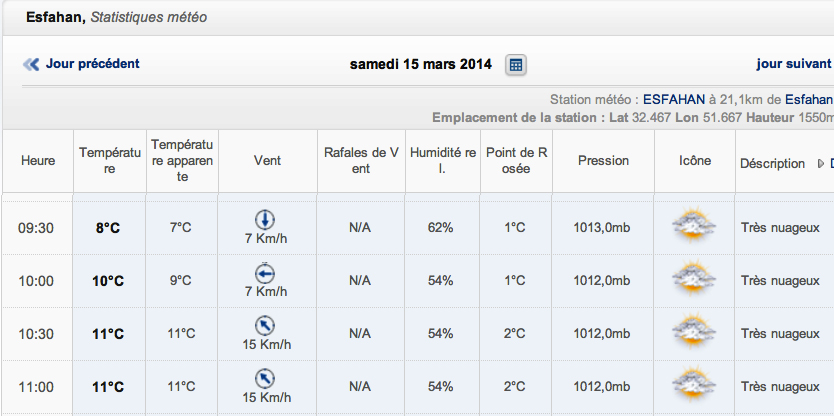
Task: Open the ESFAHAN weather station link
Action: pos(674,99)
